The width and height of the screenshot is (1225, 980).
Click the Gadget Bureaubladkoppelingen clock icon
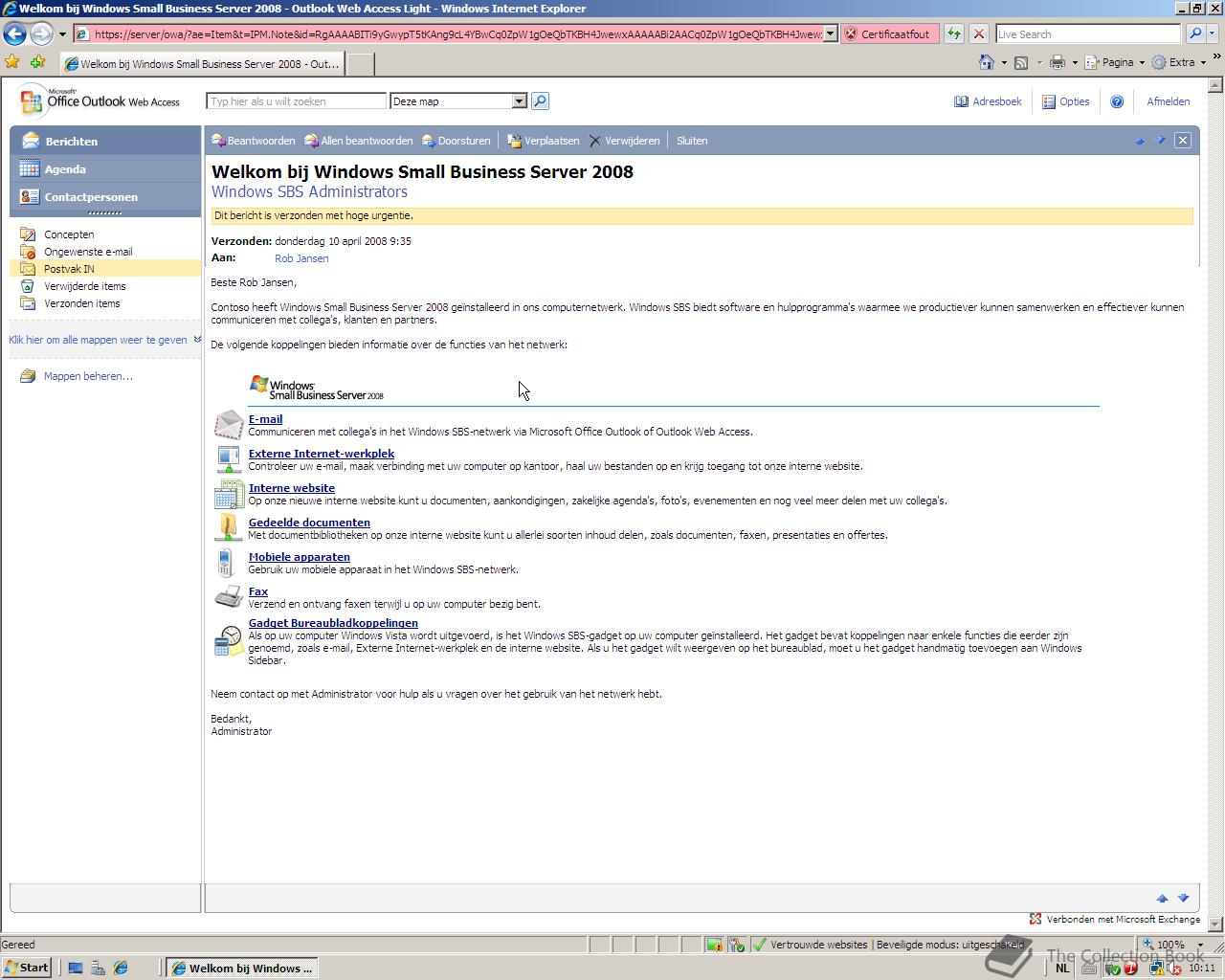point(229,640)
